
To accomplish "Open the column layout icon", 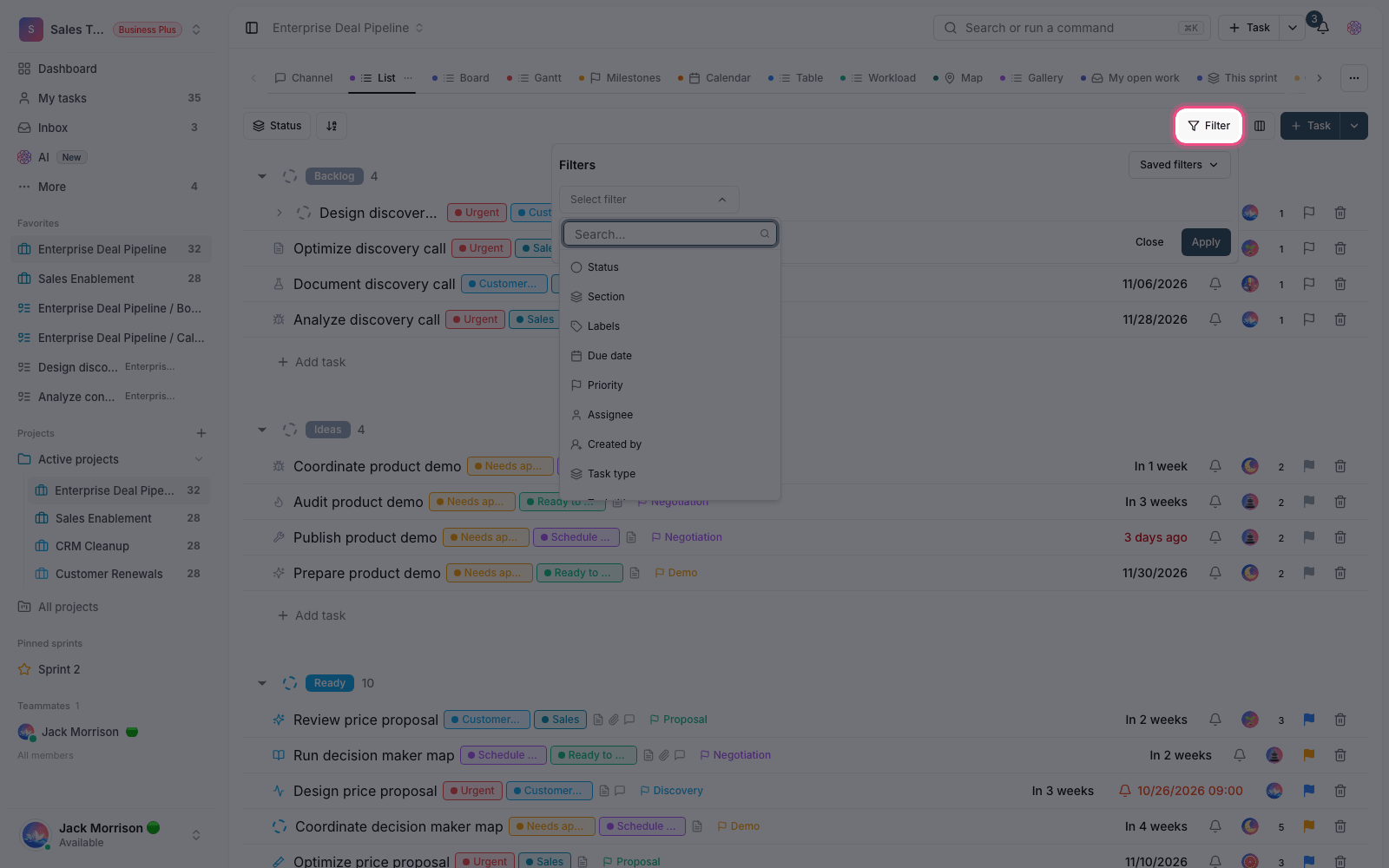I will (x=1260, y=126).
